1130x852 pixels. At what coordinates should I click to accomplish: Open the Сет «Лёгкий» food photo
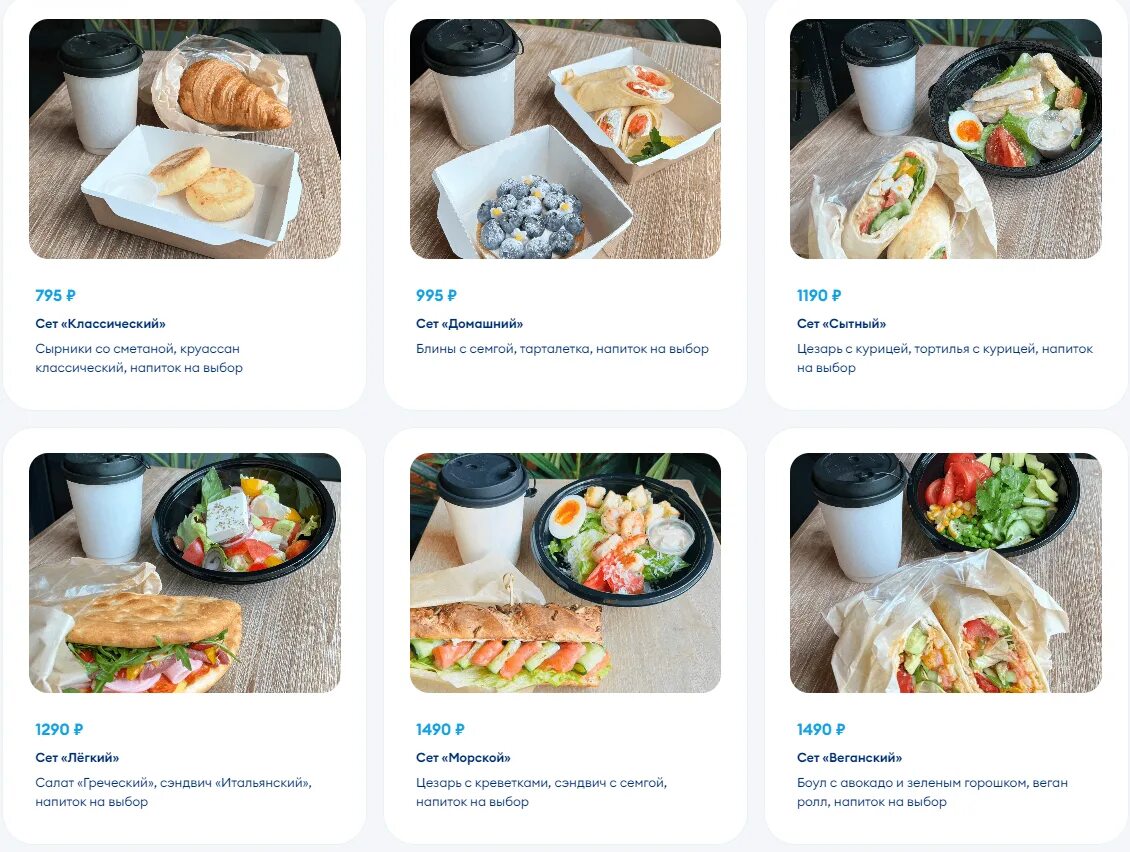click(184, 573)
